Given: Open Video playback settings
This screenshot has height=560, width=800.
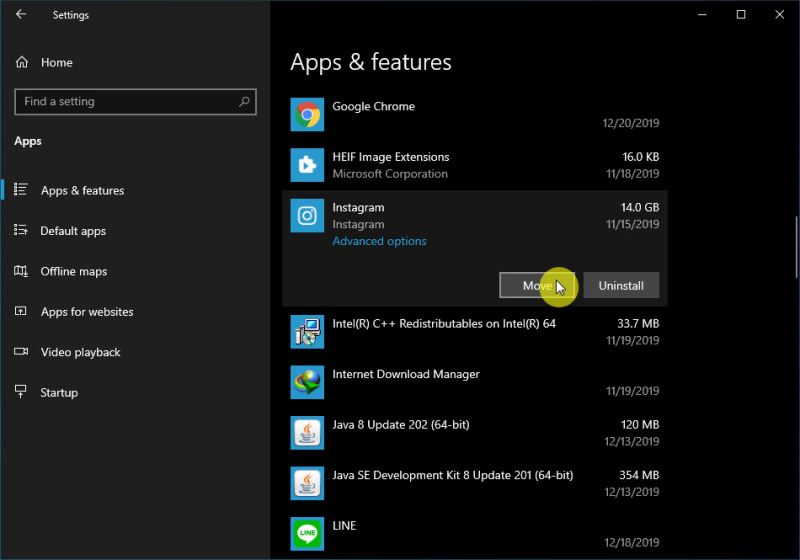Looking at the screenshot, I should pyautogui.click(x=80, y=353).
